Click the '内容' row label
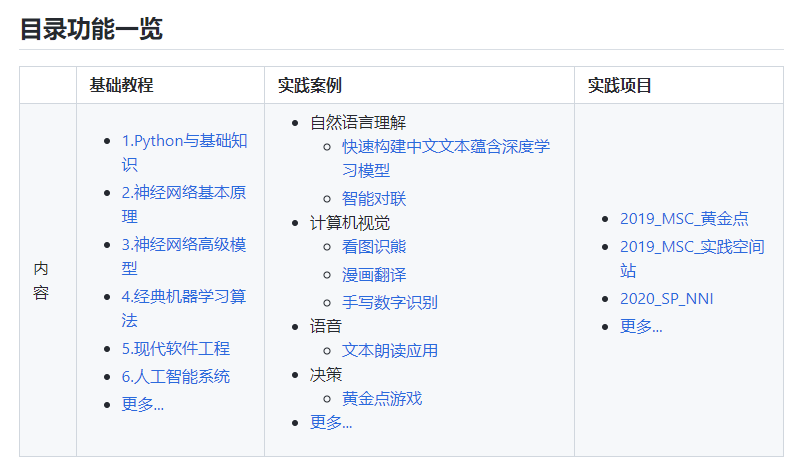The image size is (800, 471). pyautogui.click(x=41, y=281)
